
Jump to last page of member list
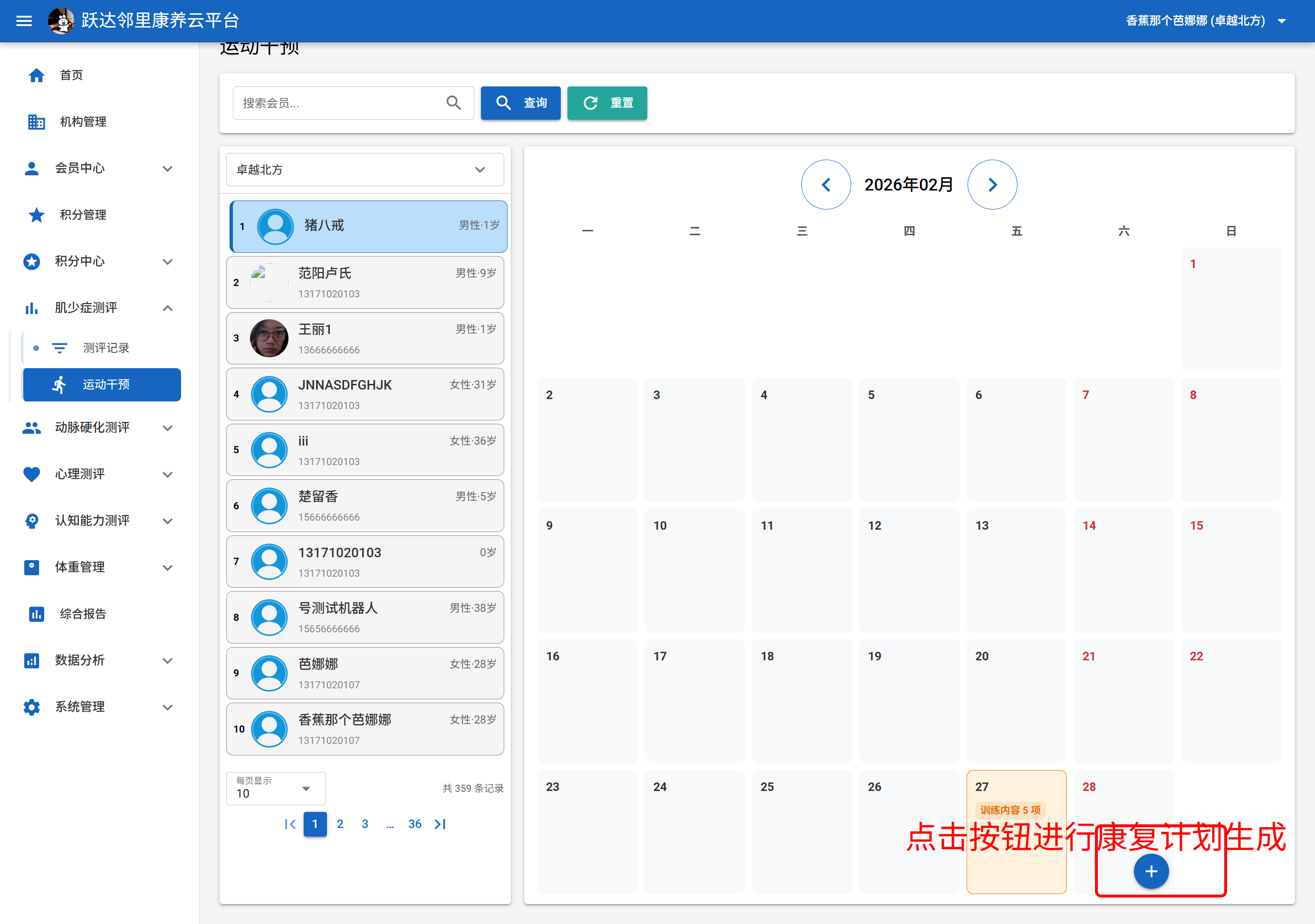click(x=440, y=824)
